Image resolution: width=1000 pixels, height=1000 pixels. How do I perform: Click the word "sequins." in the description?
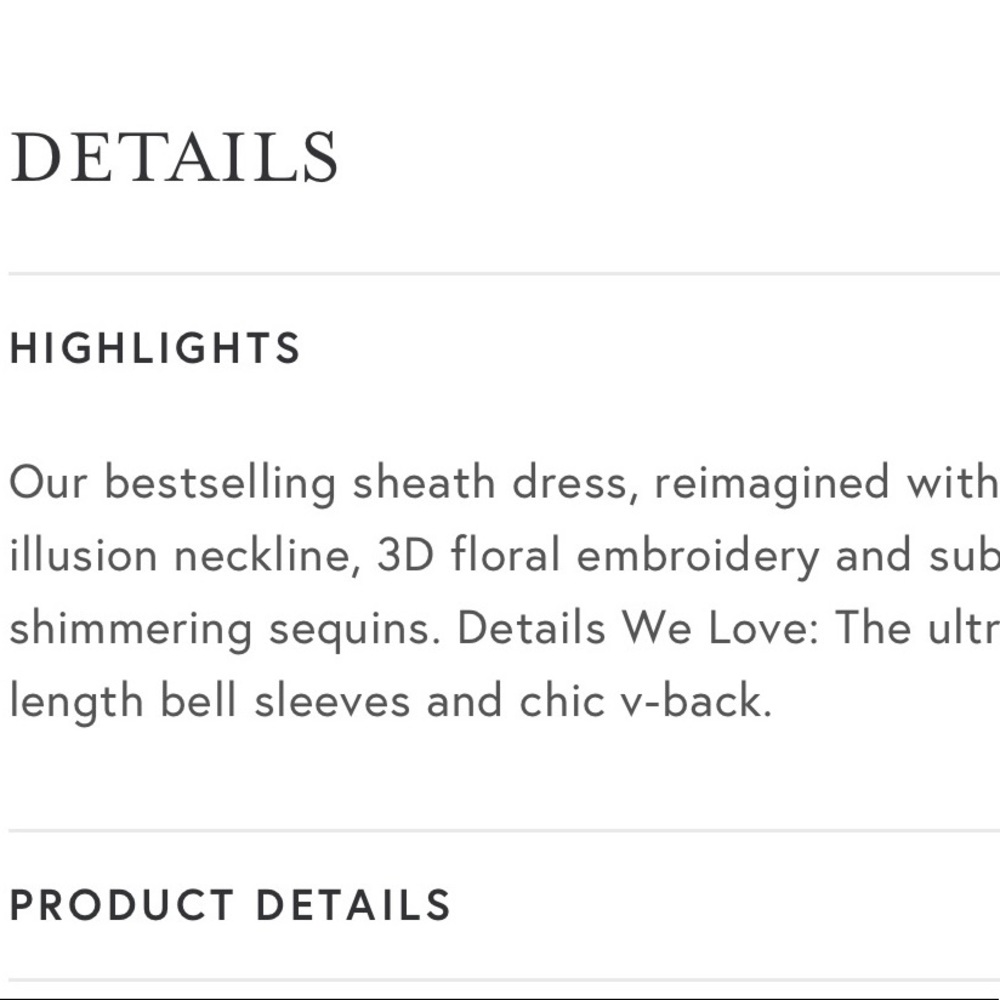point(355,631)
